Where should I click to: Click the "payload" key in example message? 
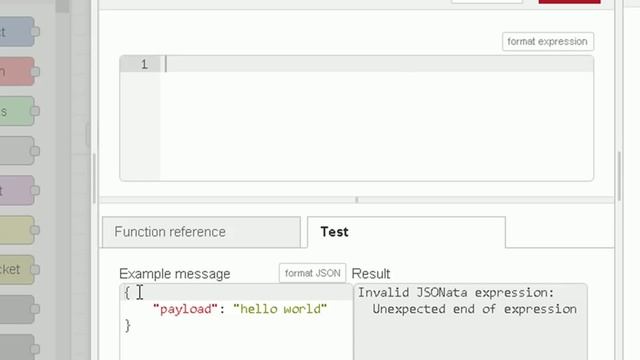[x=185, y=309]
